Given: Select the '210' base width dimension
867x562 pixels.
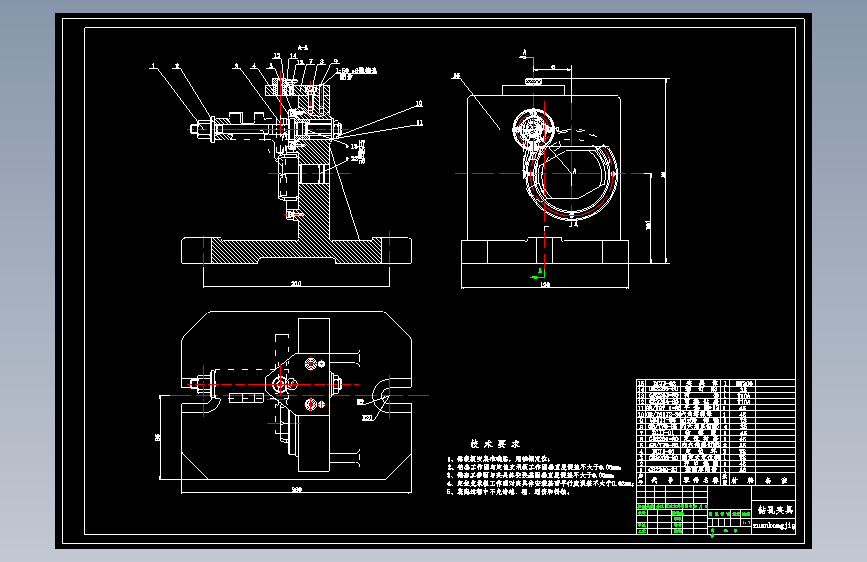Looking at the screenshot, I should coord(296,284).
